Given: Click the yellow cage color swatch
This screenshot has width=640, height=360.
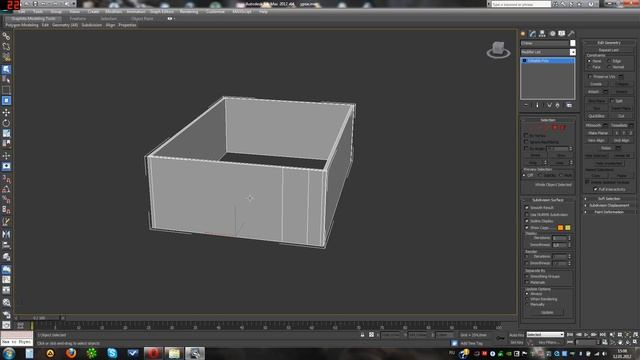Looking at the screenshot, I should [x=567, y=228].
